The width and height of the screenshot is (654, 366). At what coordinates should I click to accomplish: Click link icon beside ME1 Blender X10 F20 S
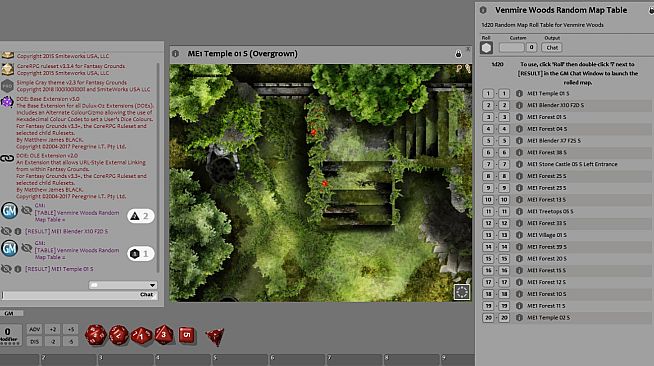click(x=519, y=105)
